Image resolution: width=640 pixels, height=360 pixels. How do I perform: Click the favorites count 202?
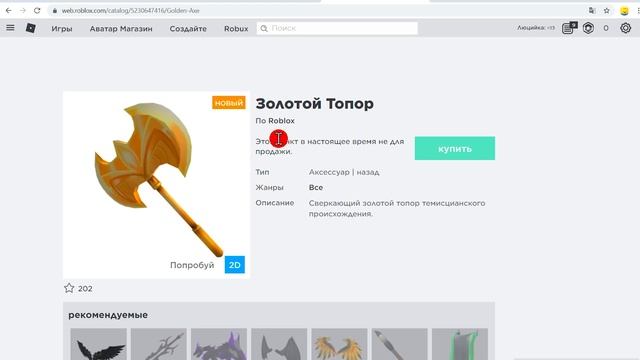coord(85,289)
